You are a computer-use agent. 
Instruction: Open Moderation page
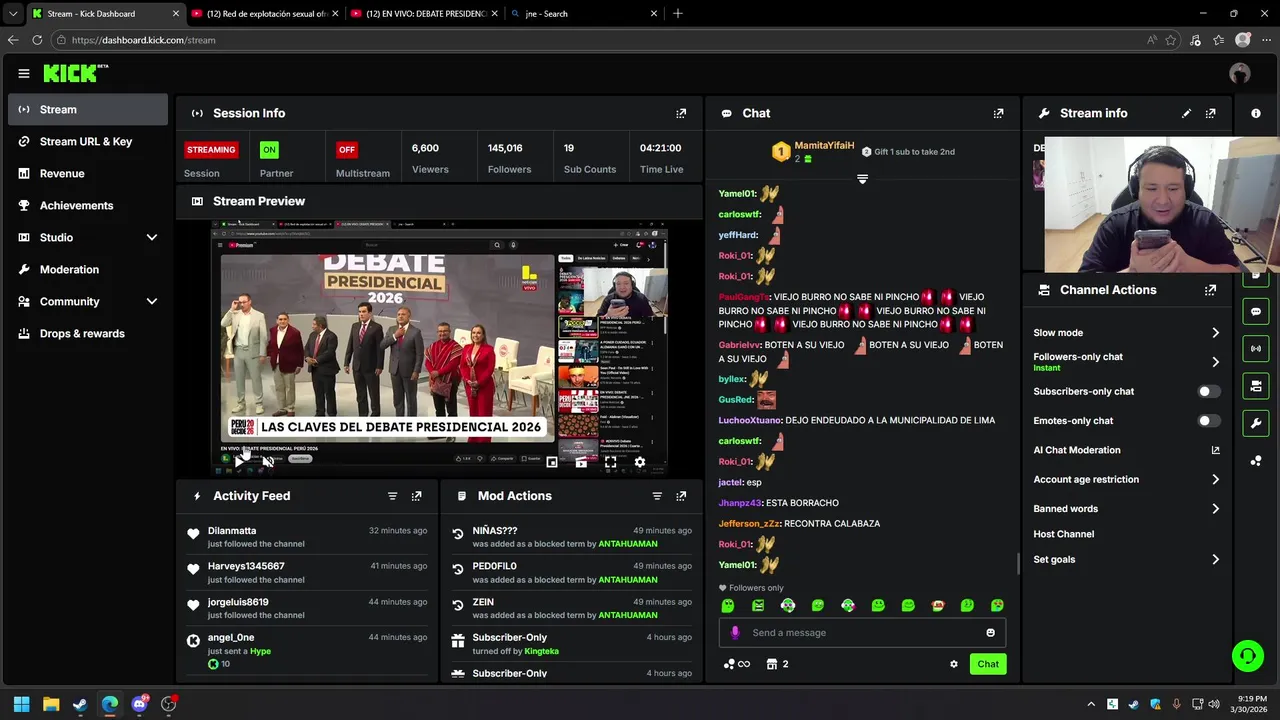(88, 269)
